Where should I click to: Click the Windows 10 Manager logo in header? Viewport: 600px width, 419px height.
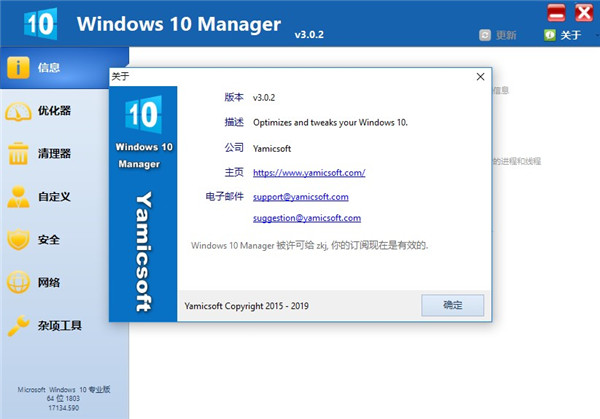coord(41,24)
